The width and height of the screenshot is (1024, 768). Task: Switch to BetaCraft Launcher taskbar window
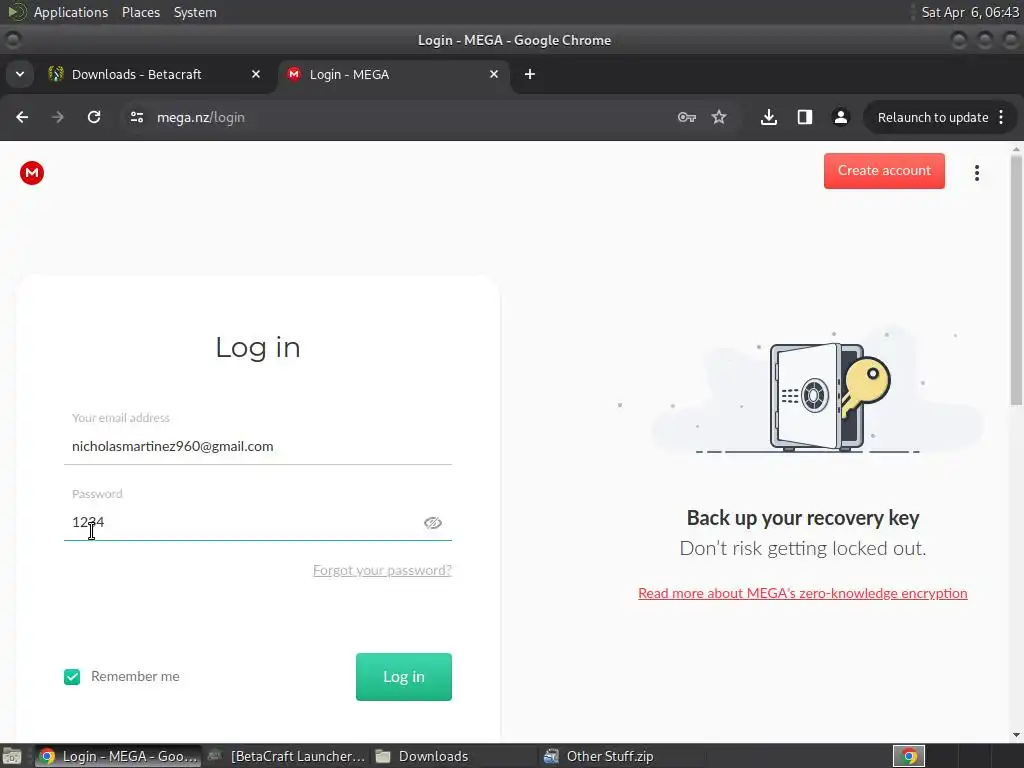click(286, 756)
